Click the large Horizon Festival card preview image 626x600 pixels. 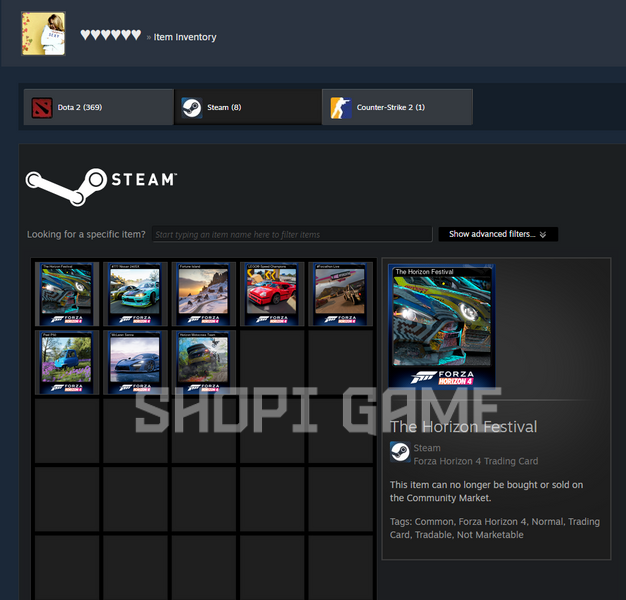[442, 327]
